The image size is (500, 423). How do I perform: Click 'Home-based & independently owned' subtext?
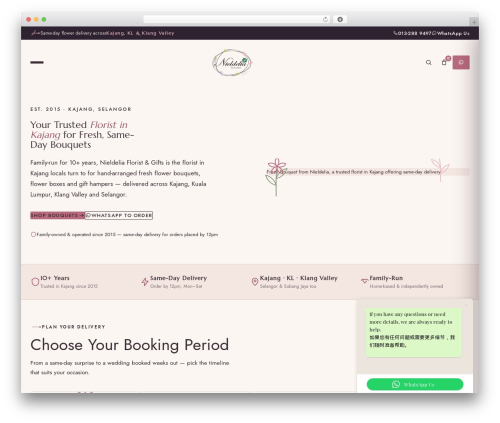click(406, 286)
